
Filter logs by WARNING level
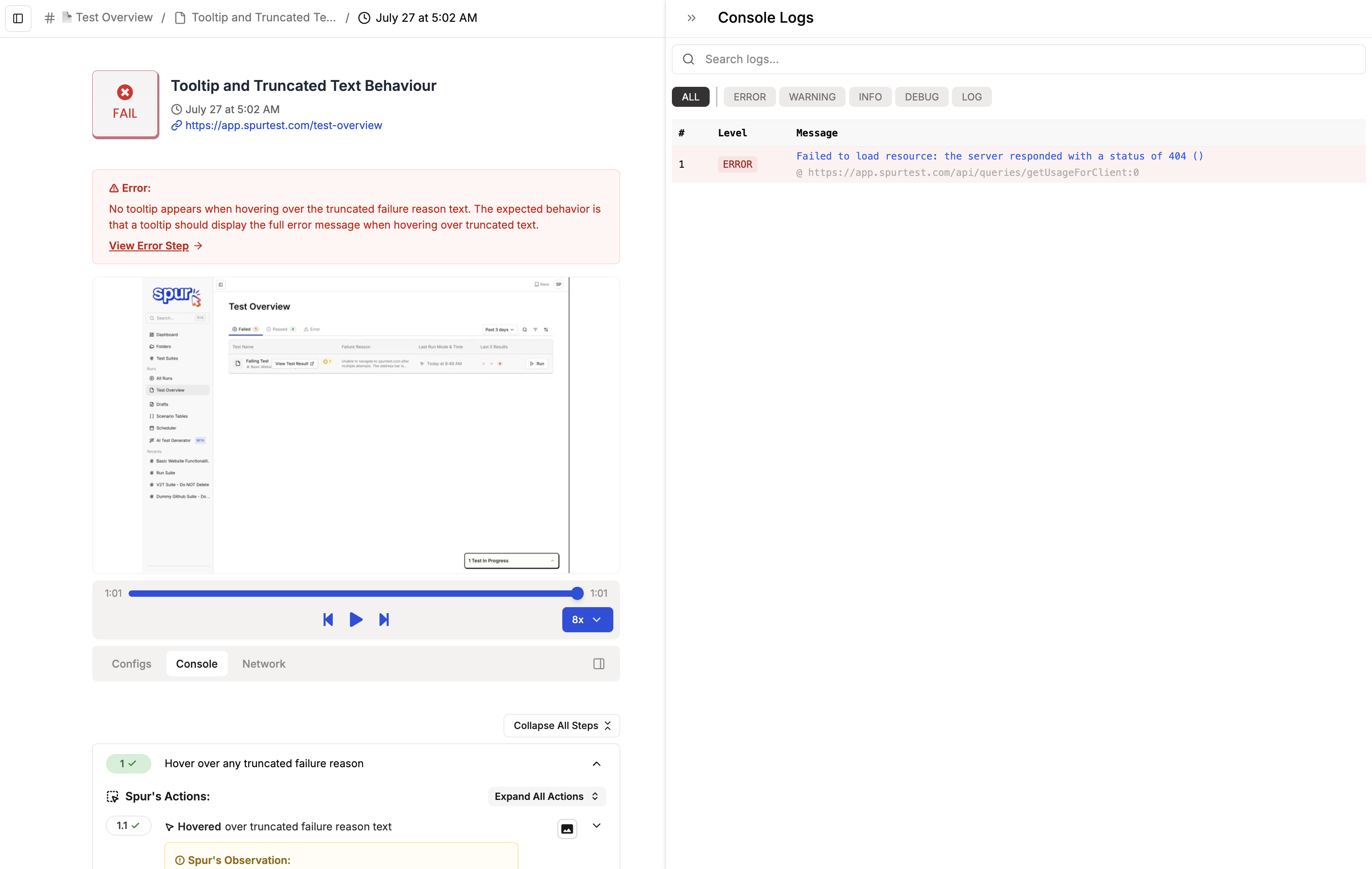[811, 97]
